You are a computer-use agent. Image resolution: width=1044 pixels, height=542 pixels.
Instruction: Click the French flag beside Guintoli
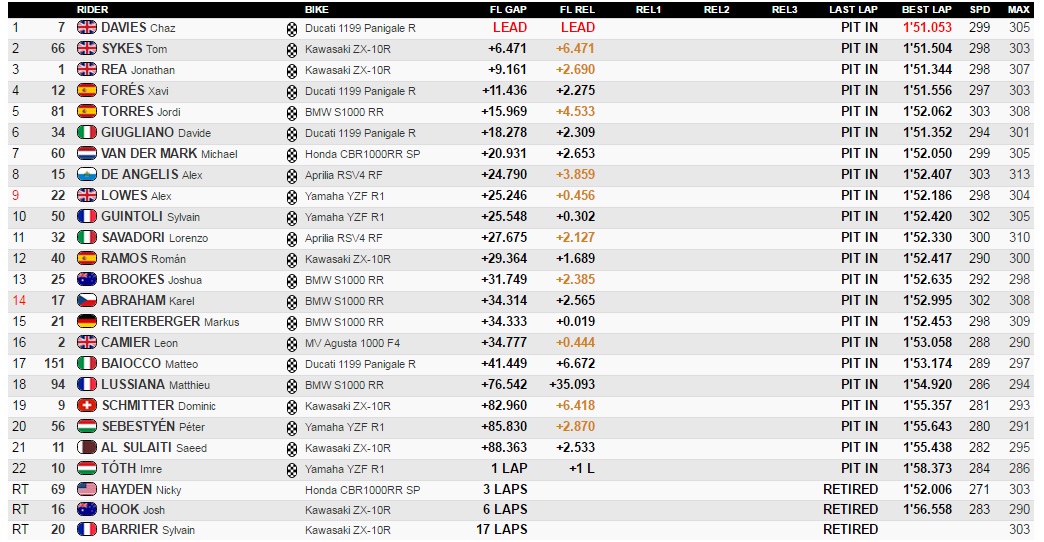click(87, 217)
